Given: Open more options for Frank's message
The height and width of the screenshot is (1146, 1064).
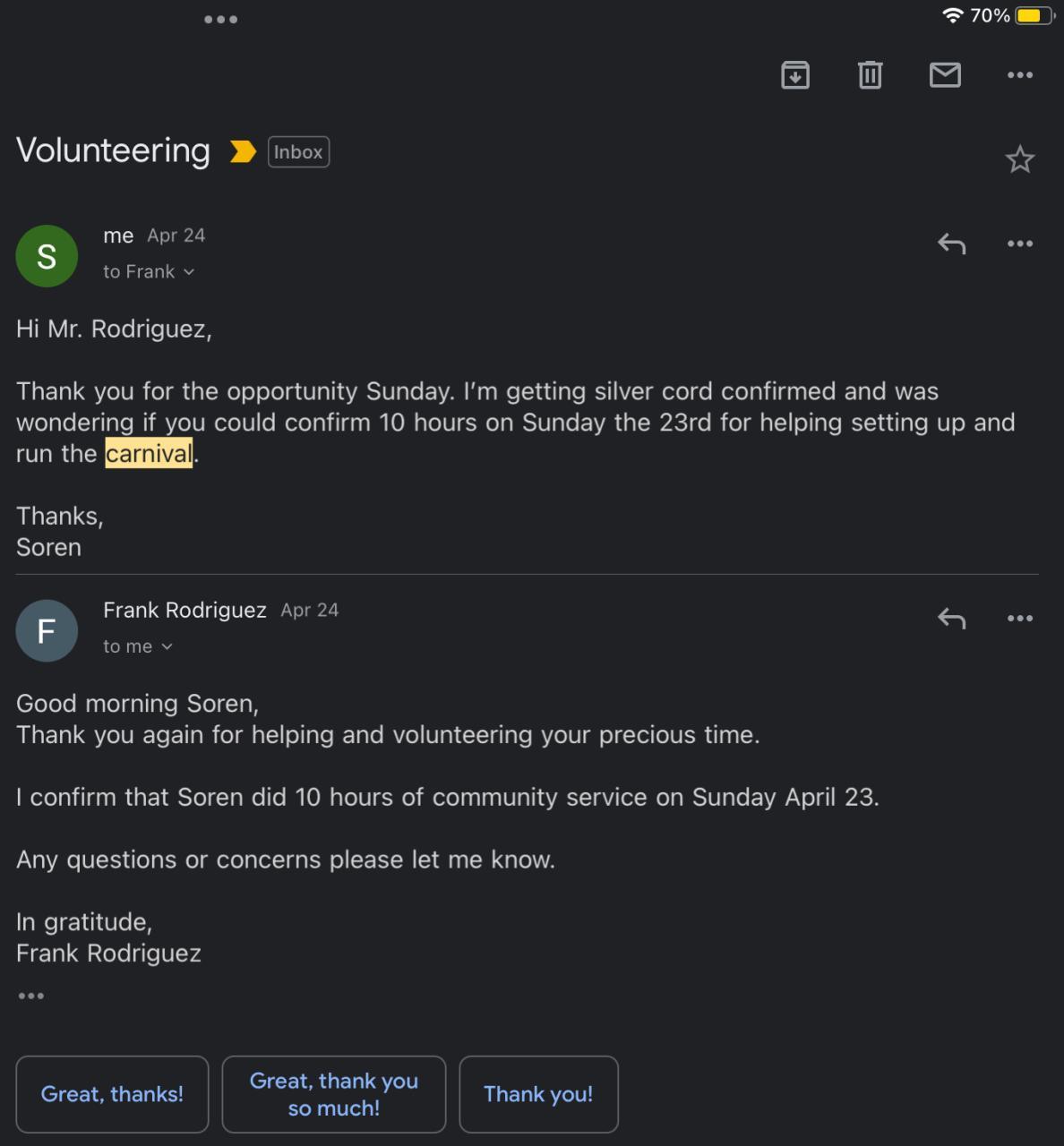Looking at the screenshot, I should pos(1020,619).
